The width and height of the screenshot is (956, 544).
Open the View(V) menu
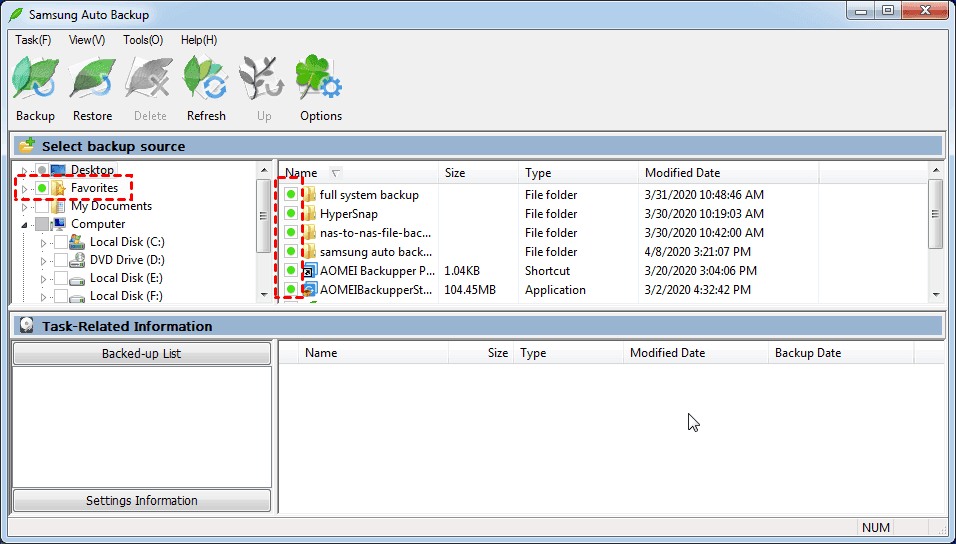87,40
